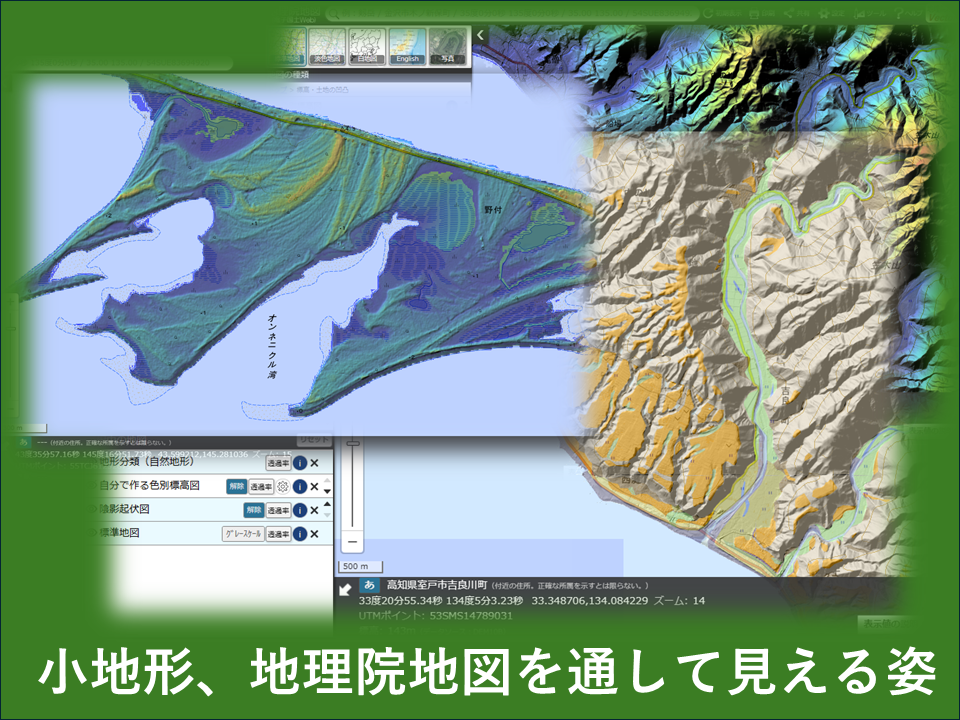Open gear settings for 自分で作る色別標高図

click(x=283, y=487)
